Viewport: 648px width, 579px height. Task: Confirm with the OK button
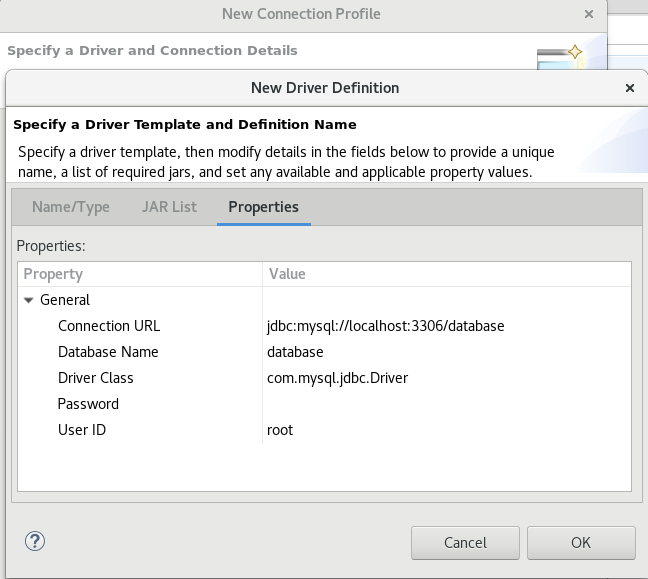[x=581, y=543]
